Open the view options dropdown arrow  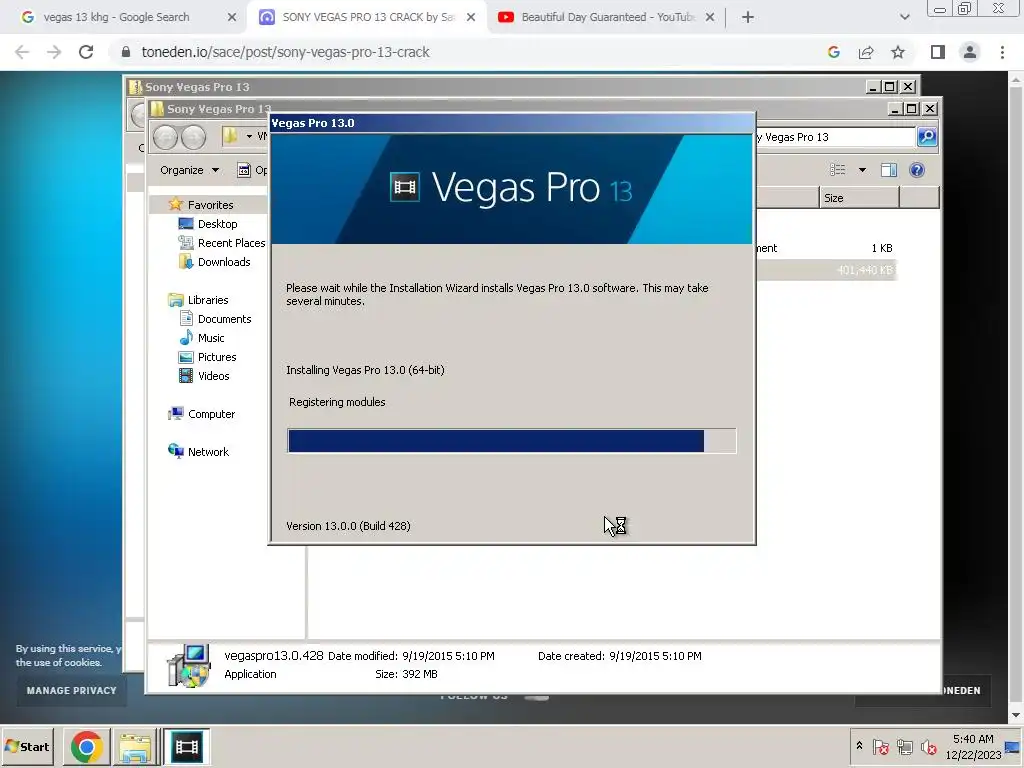coord(862,170)
